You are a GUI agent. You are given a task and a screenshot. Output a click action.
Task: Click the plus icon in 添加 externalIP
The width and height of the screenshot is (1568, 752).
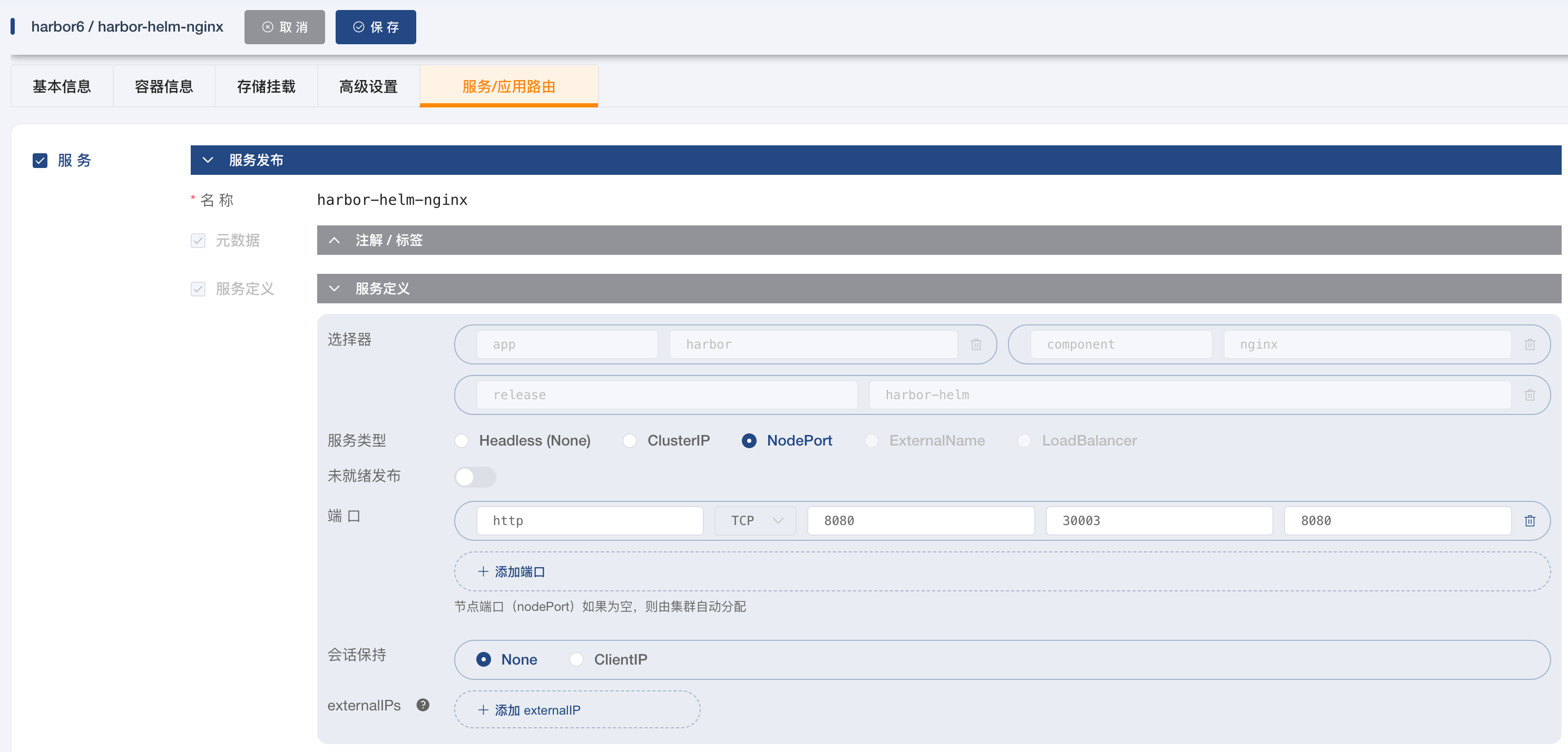pyautogui.click(x=483, y=710)
